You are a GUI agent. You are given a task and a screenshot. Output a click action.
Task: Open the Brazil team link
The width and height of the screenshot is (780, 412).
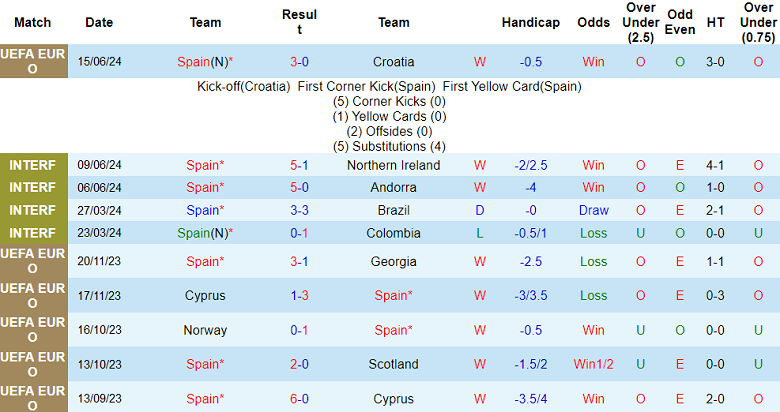click(393, 210)
